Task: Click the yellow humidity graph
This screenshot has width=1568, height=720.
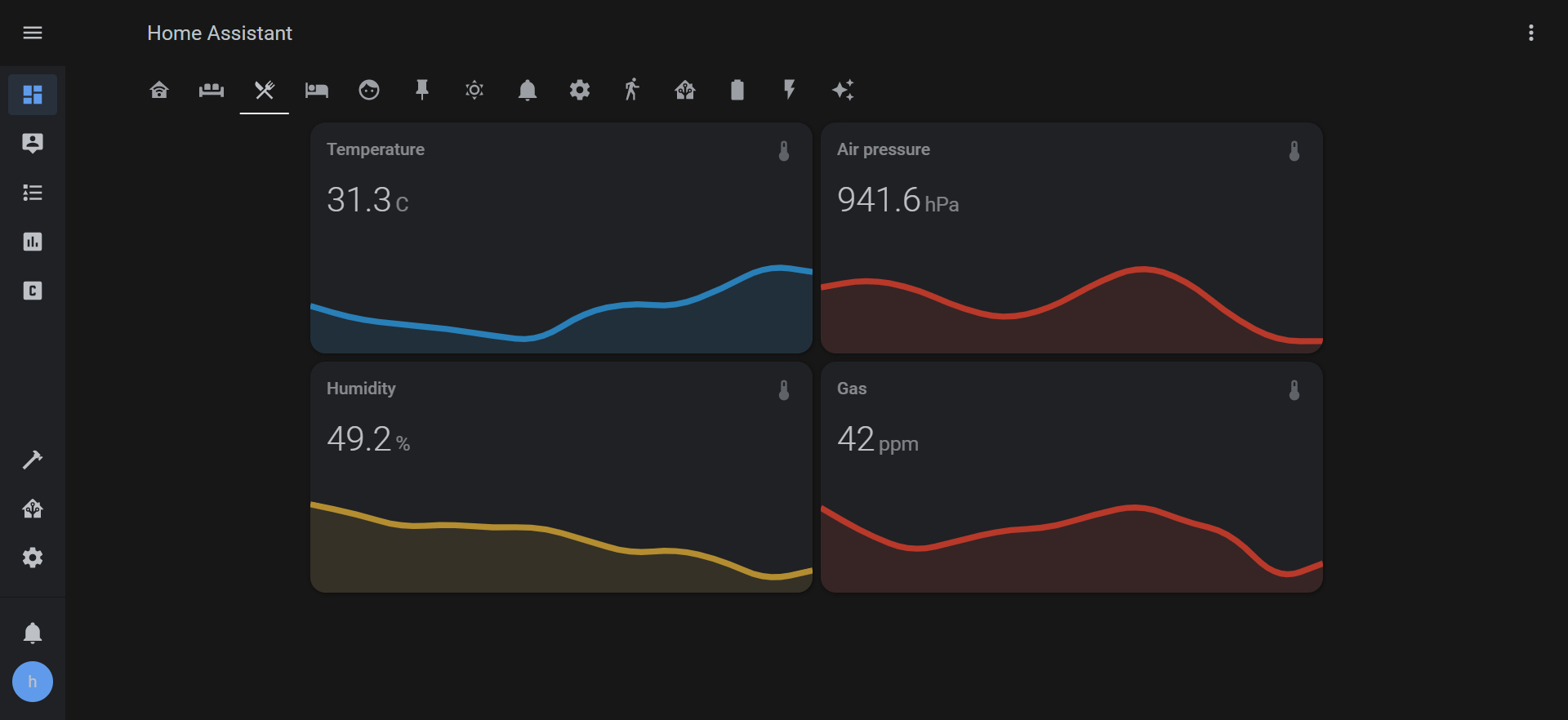Action: tap(561, 547)
